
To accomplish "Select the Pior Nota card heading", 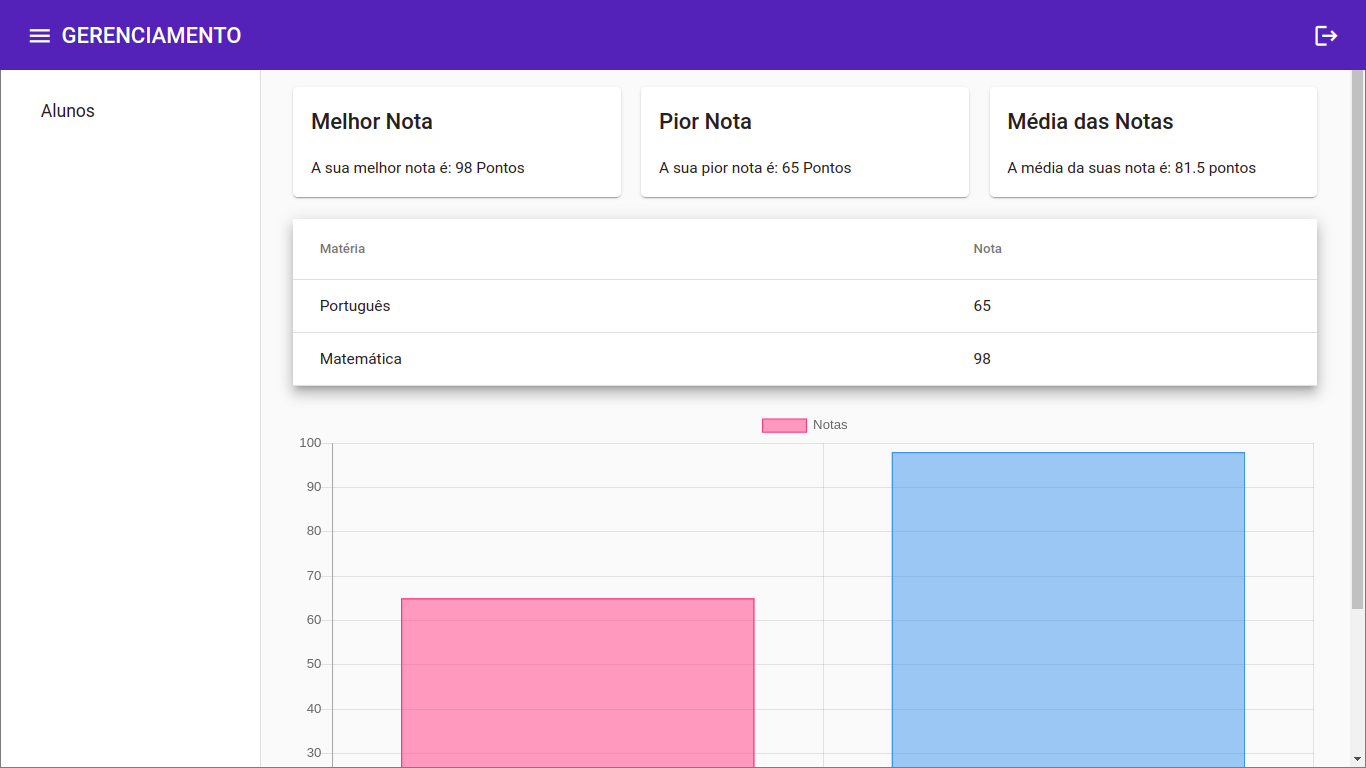I will click(x=705, y=122).
